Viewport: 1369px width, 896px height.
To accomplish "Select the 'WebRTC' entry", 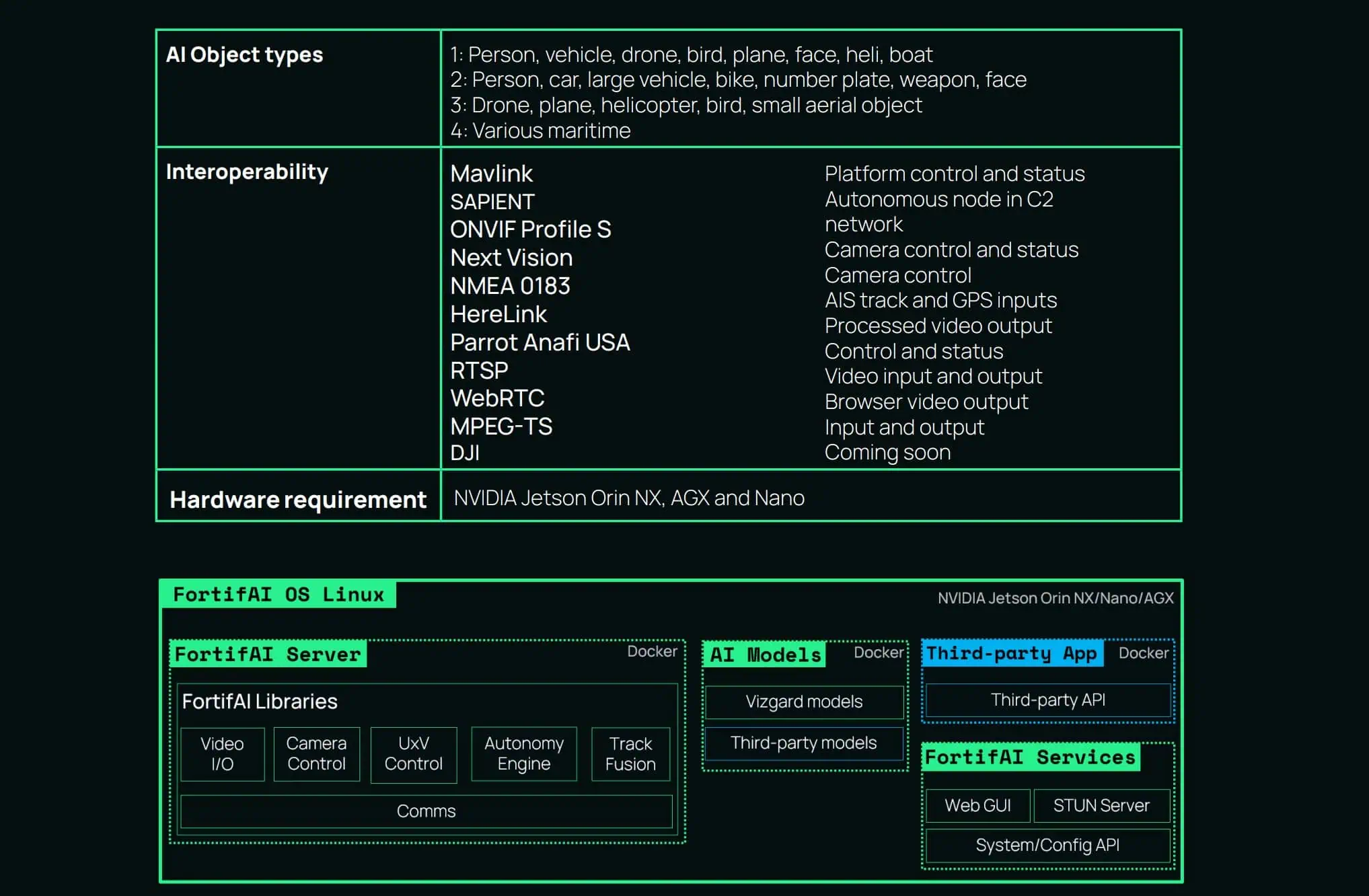I will point(497,398).
